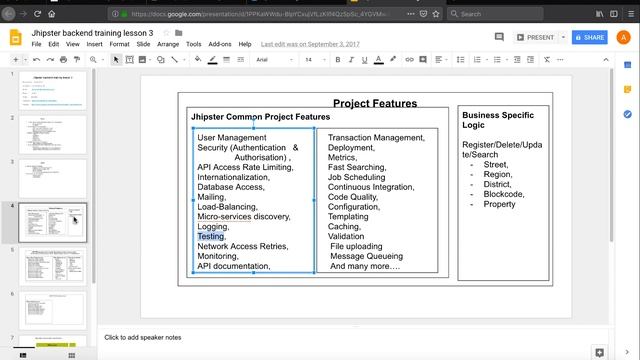Open last edit history link

point(310,44)
